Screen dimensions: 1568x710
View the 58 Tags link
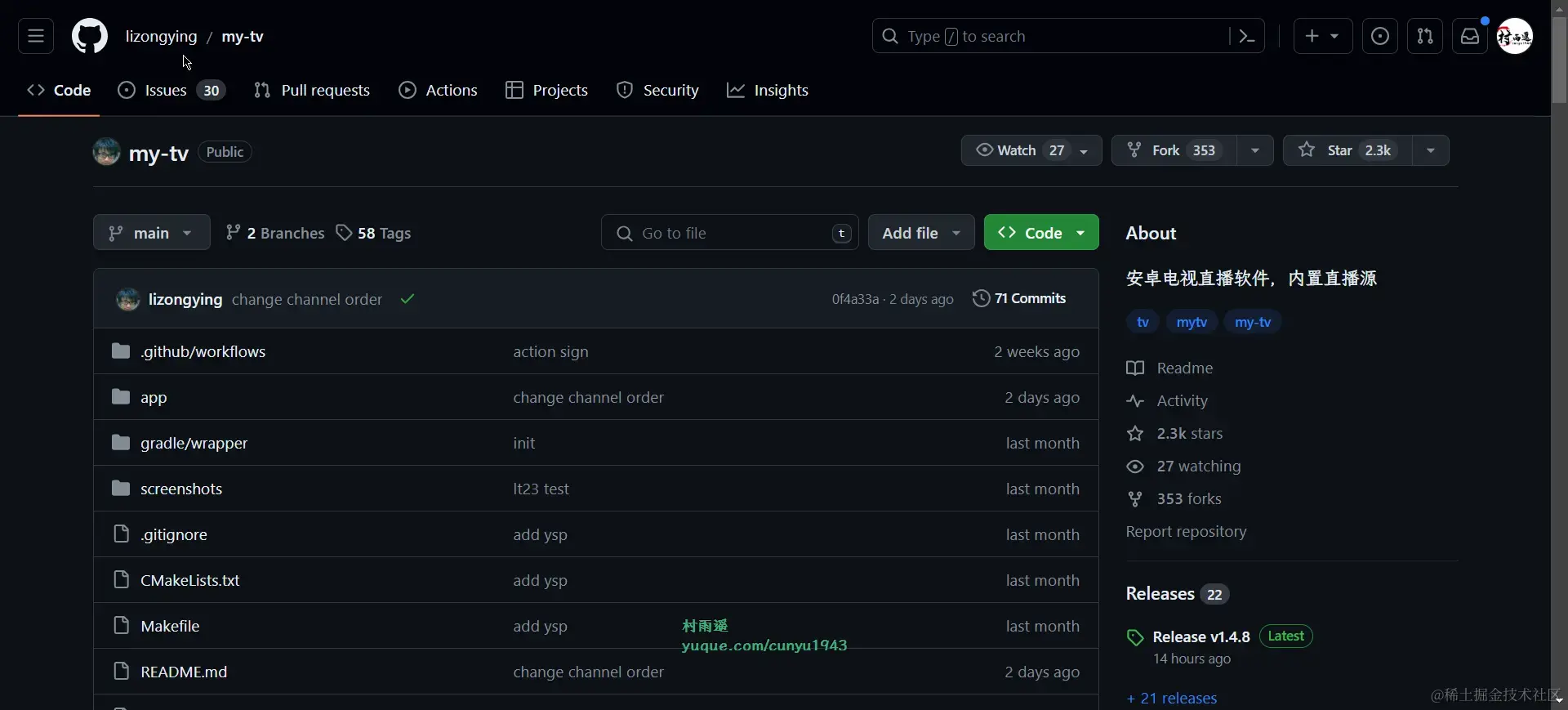point(374,233)
